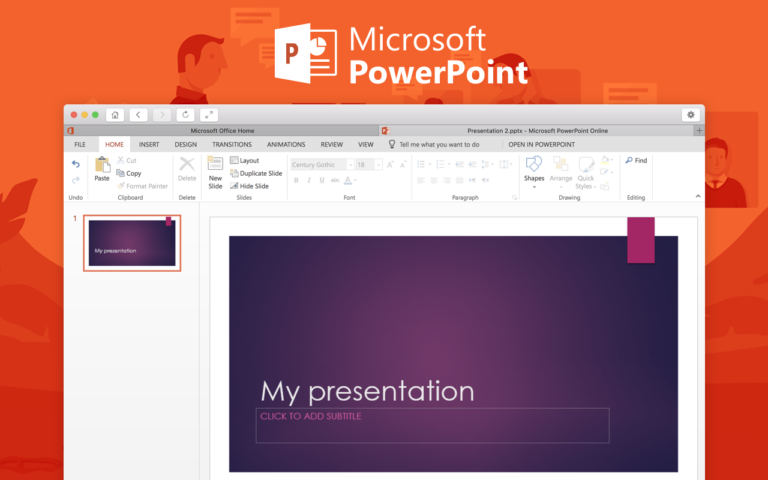The image size is (768, 480).
Task: Click the browser home icon
Action: point(115,115)
